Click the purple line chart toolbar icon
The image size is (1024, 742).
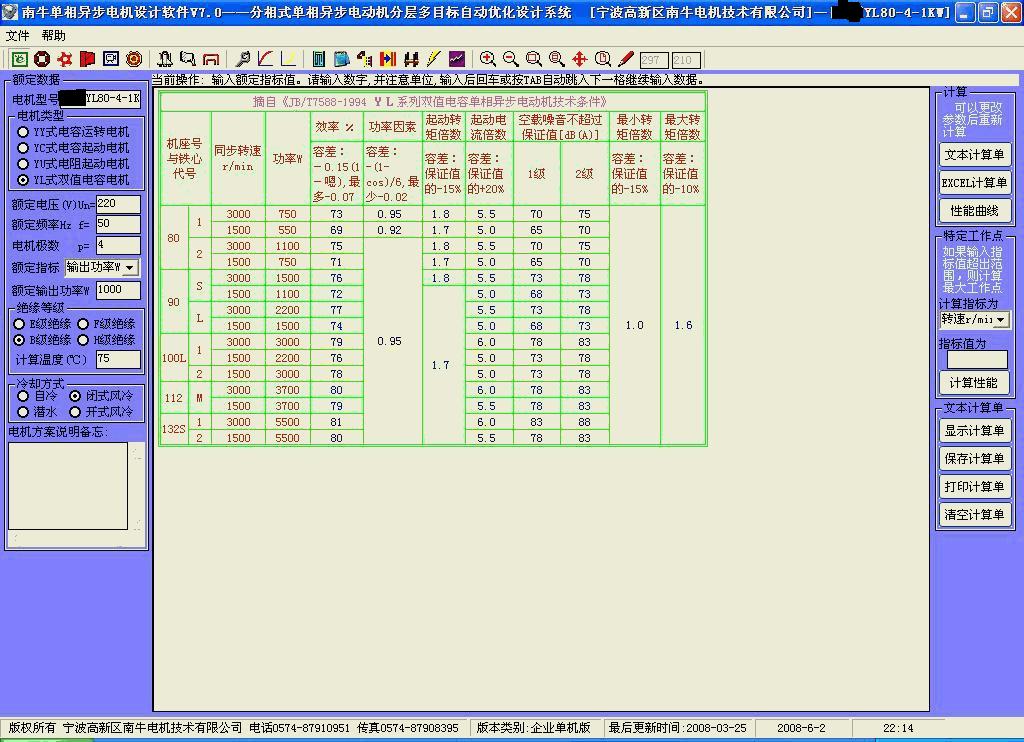(x=456, y=59)
